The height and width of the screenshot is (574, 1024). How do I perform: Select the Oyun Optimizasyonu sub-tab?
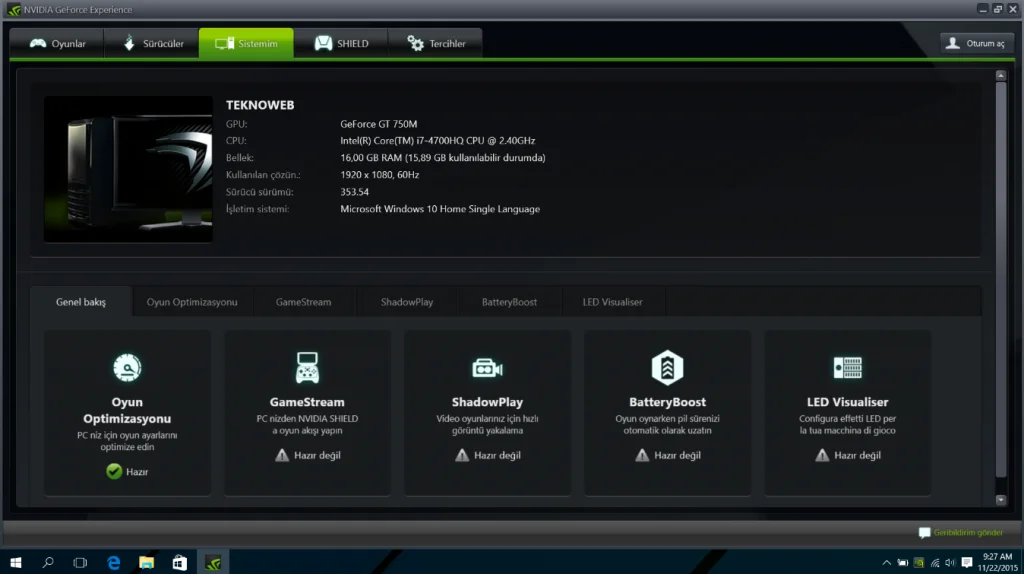click(x=192, y=302)
